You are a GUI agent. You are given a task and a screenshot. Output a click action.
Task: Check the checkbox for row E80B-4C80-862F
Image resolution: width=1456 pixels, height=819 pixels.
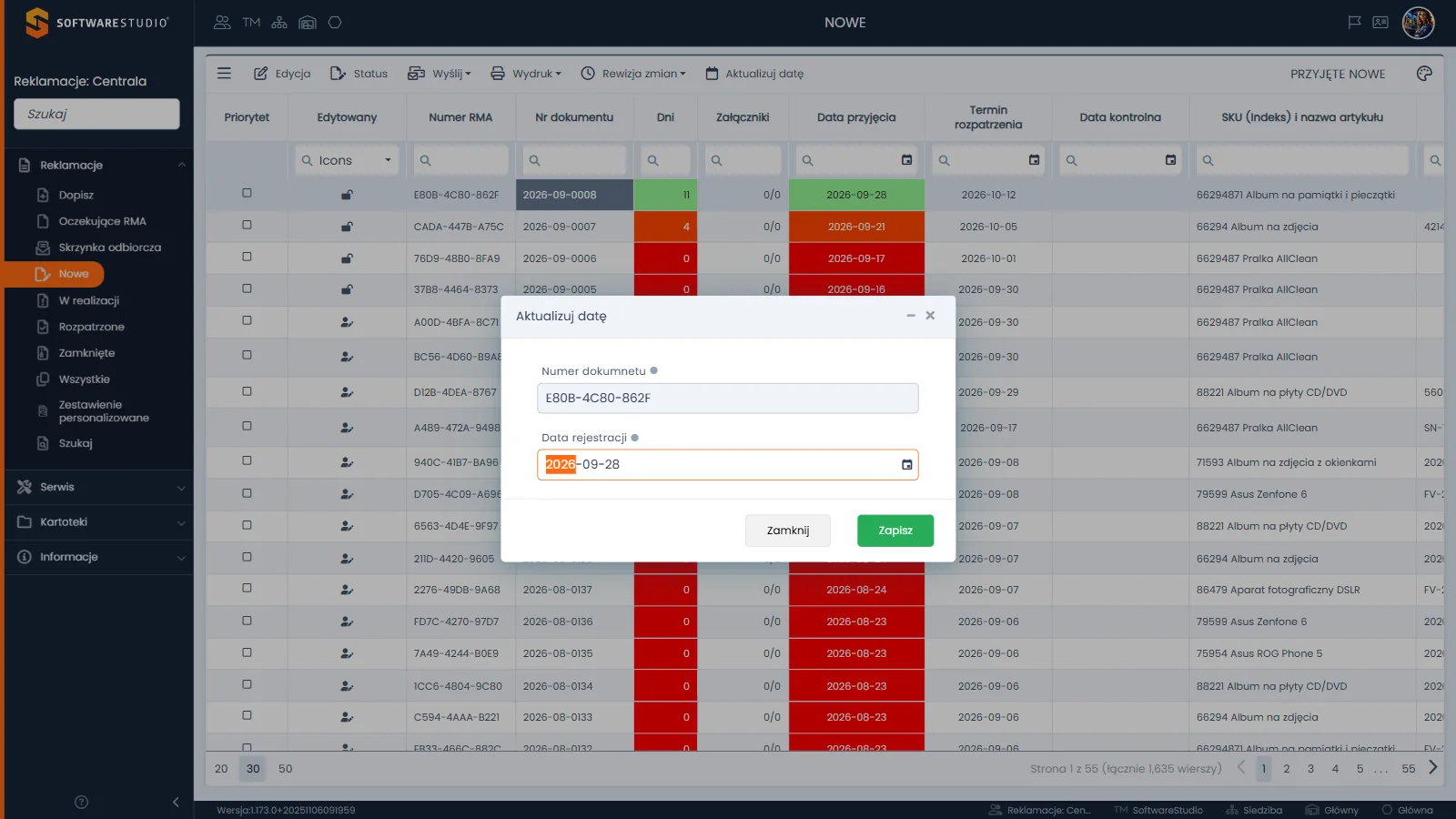247,194
